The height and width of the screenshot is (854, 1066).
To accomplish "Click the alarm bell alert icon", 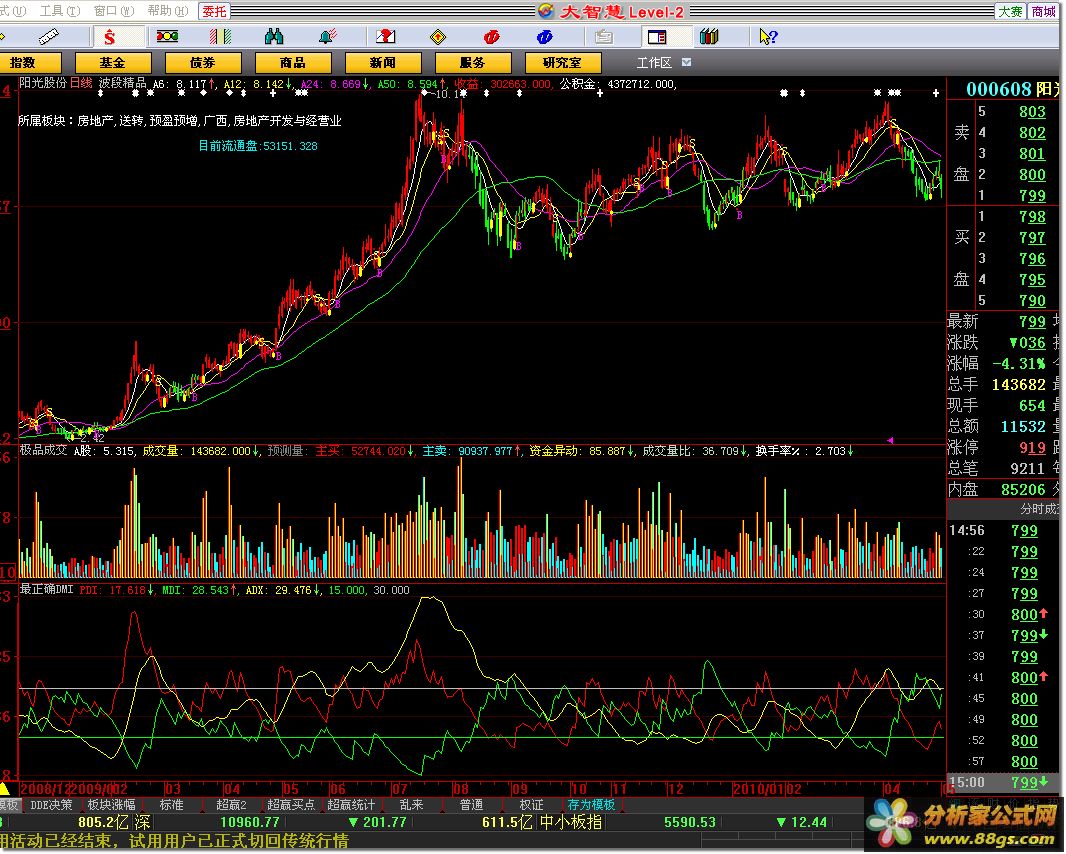I will (x=327, y=37).
